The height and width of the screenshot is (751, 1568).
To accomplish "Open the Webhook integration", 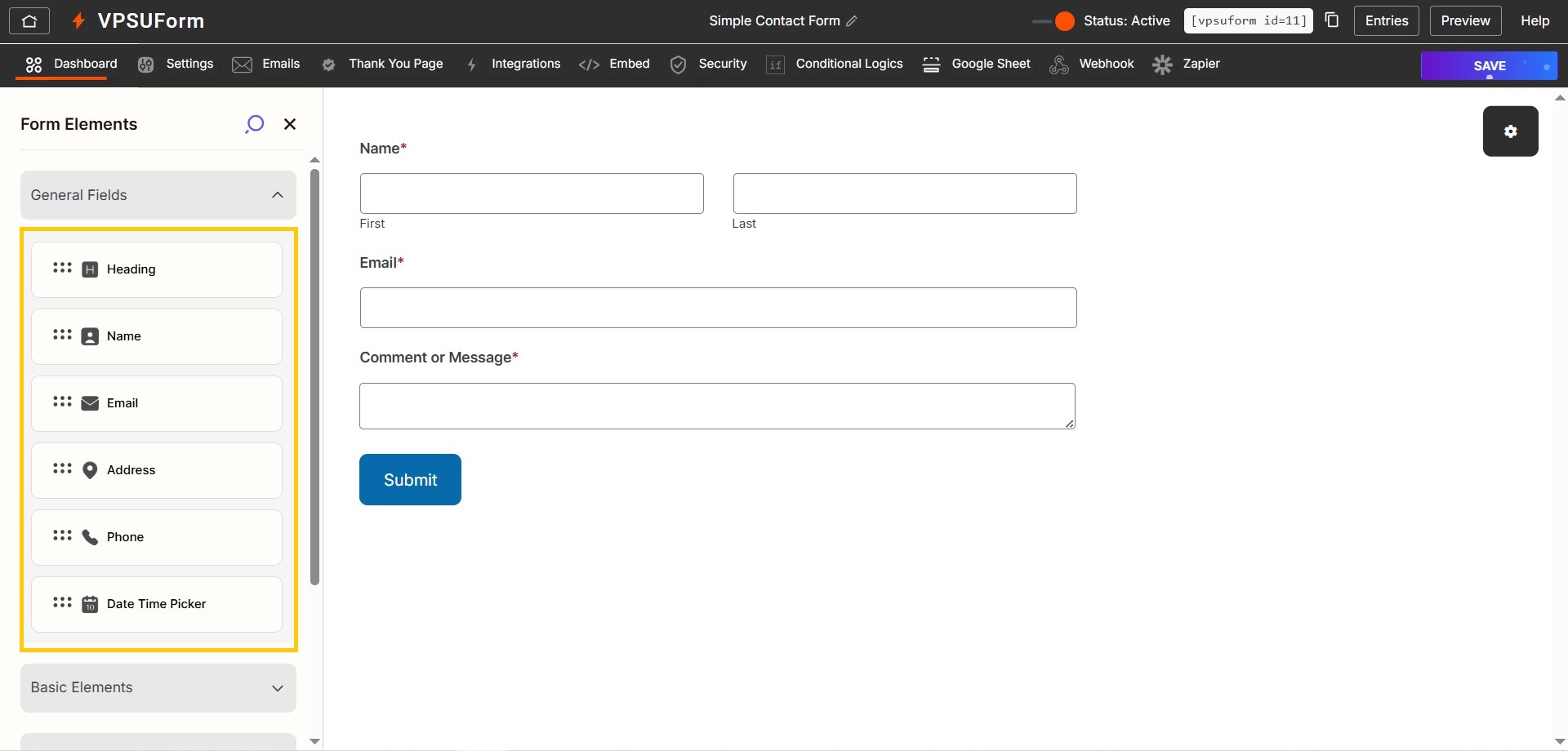I will click(1059, 64).
